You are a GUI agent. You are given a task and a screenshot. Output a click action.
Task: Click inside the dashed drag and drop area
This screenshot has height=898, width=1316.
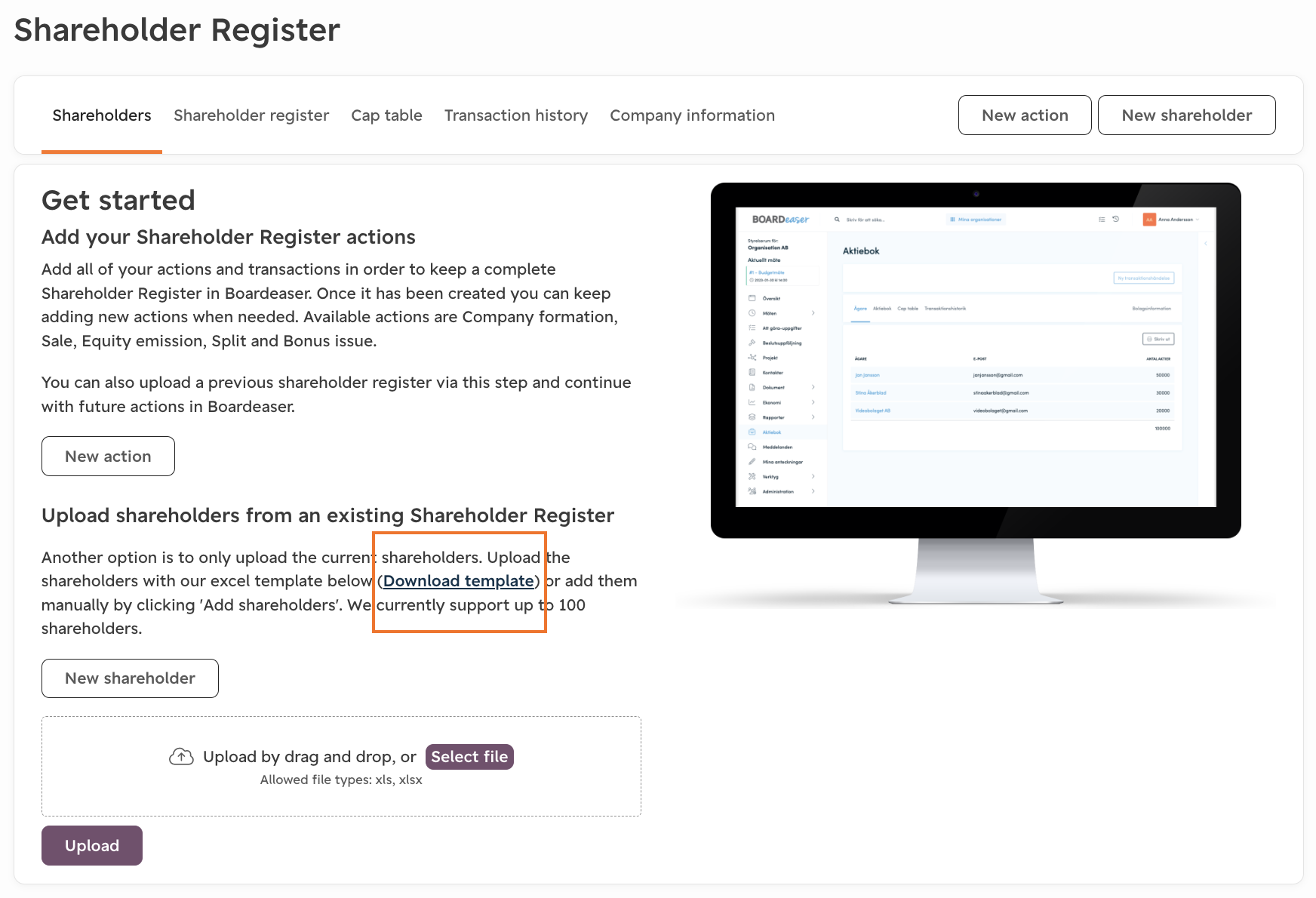[x=341, y=767]
